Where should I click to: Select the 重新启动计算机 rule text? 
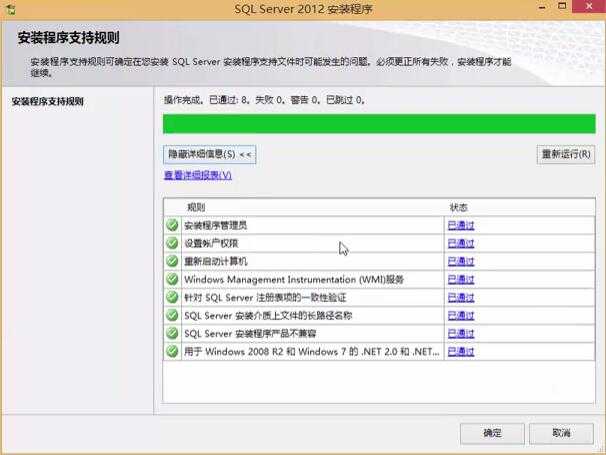point(216,261)
